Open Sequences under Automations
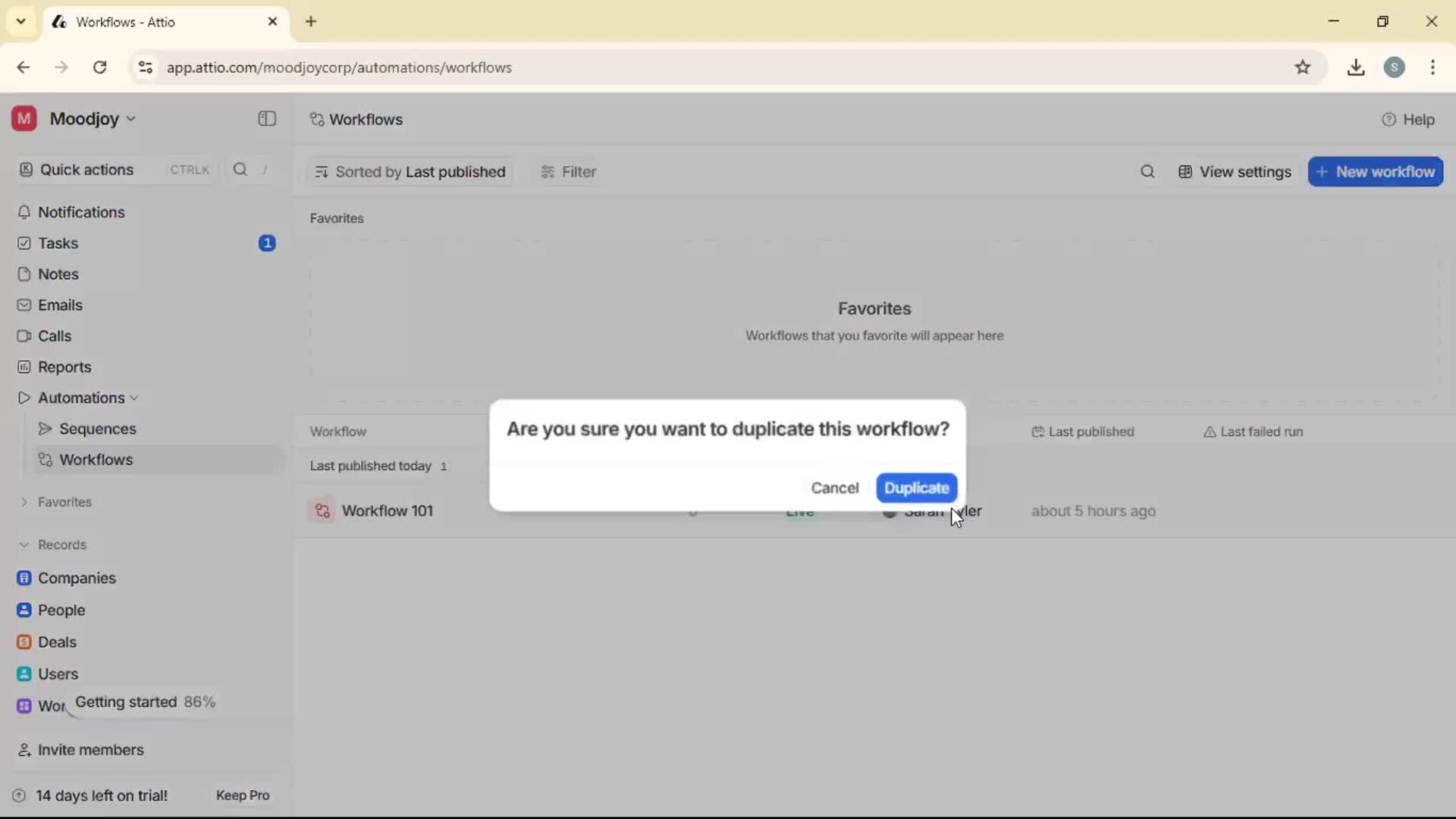 coord(99,428)
